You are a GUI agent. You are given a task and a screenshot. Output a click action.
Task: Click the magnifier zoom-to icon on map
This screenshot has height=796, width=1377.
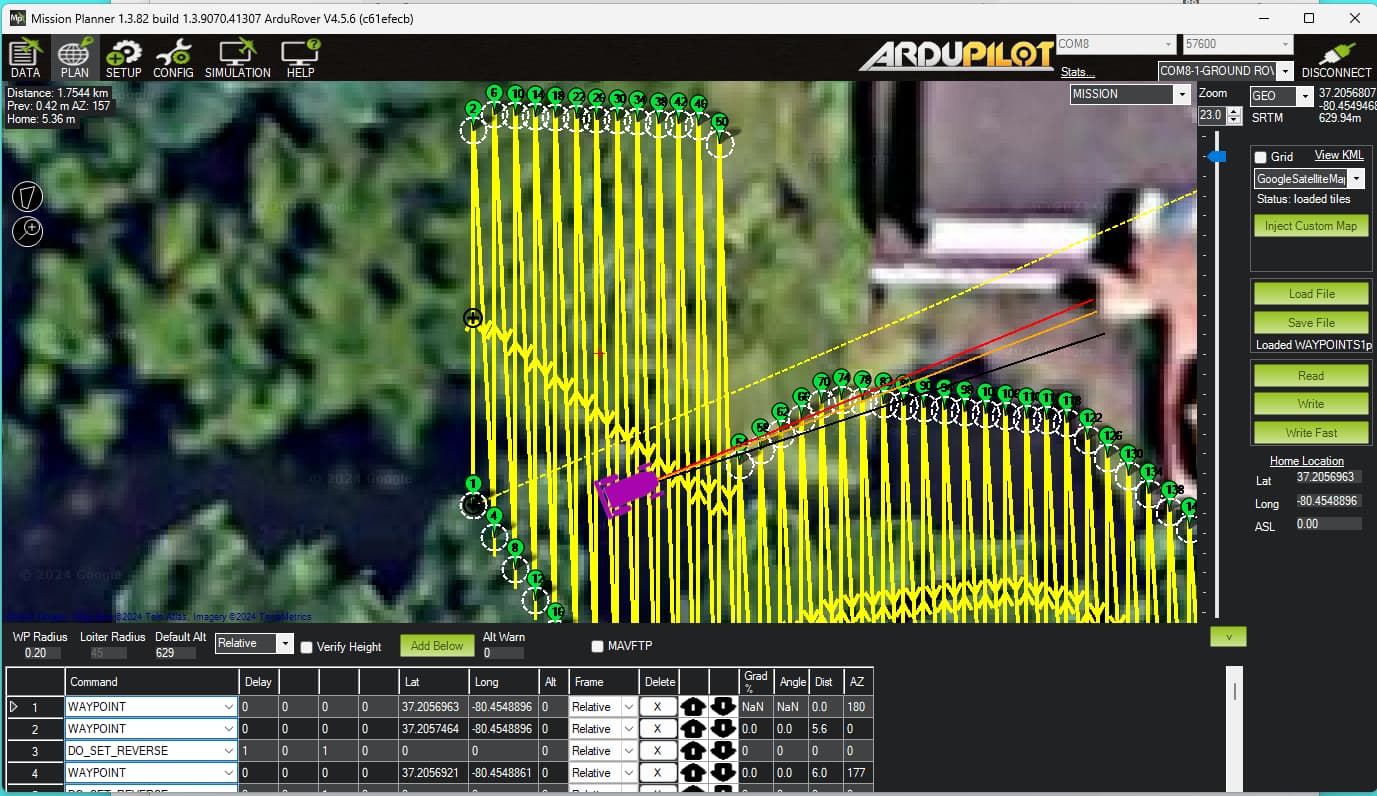pyautogui.click(x=28, y=231)
